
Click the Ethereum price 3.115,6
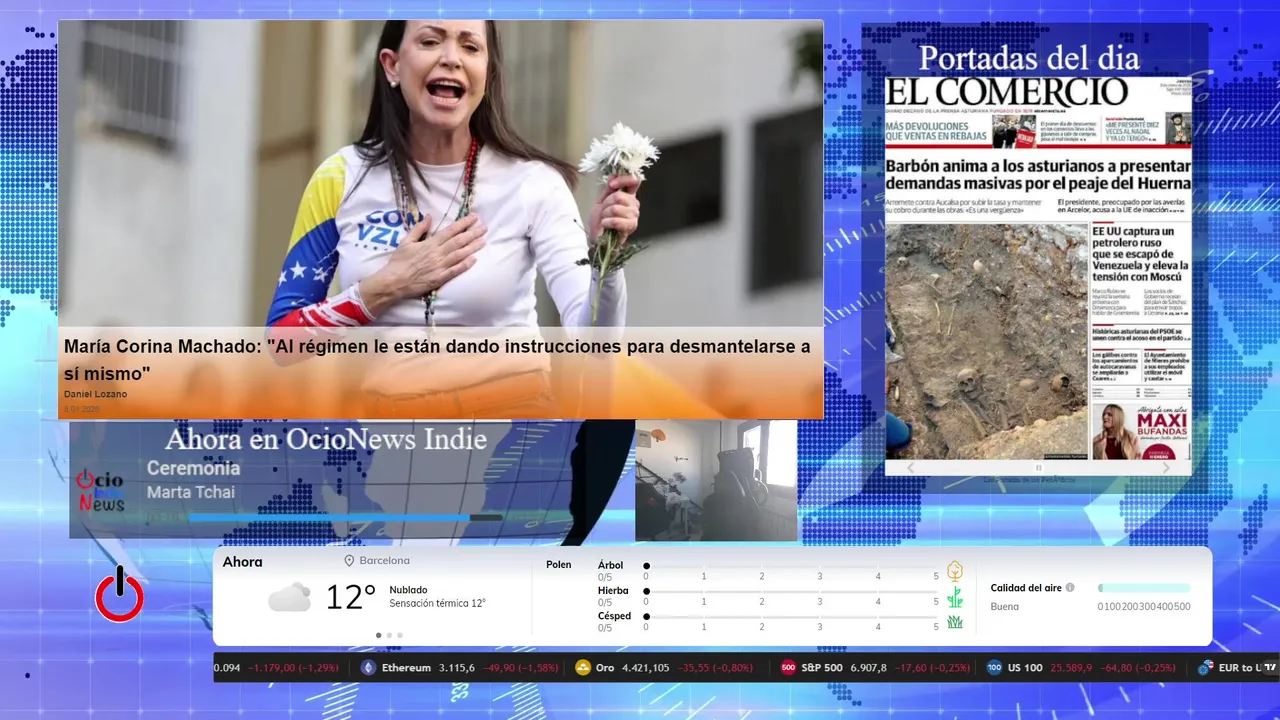(457, 668)
